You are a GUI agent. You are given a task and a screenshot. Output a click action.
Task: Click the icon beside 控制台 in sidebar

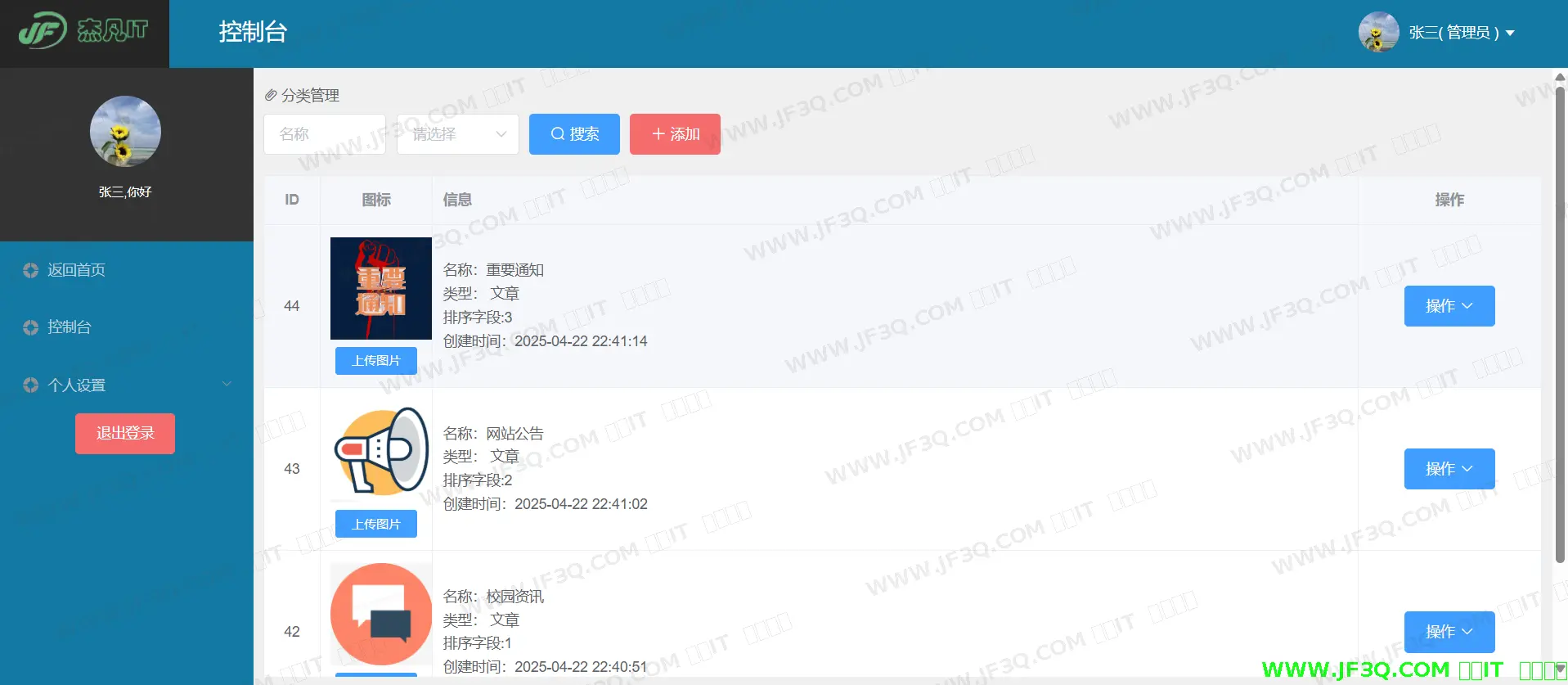click(x=31, y=327)
